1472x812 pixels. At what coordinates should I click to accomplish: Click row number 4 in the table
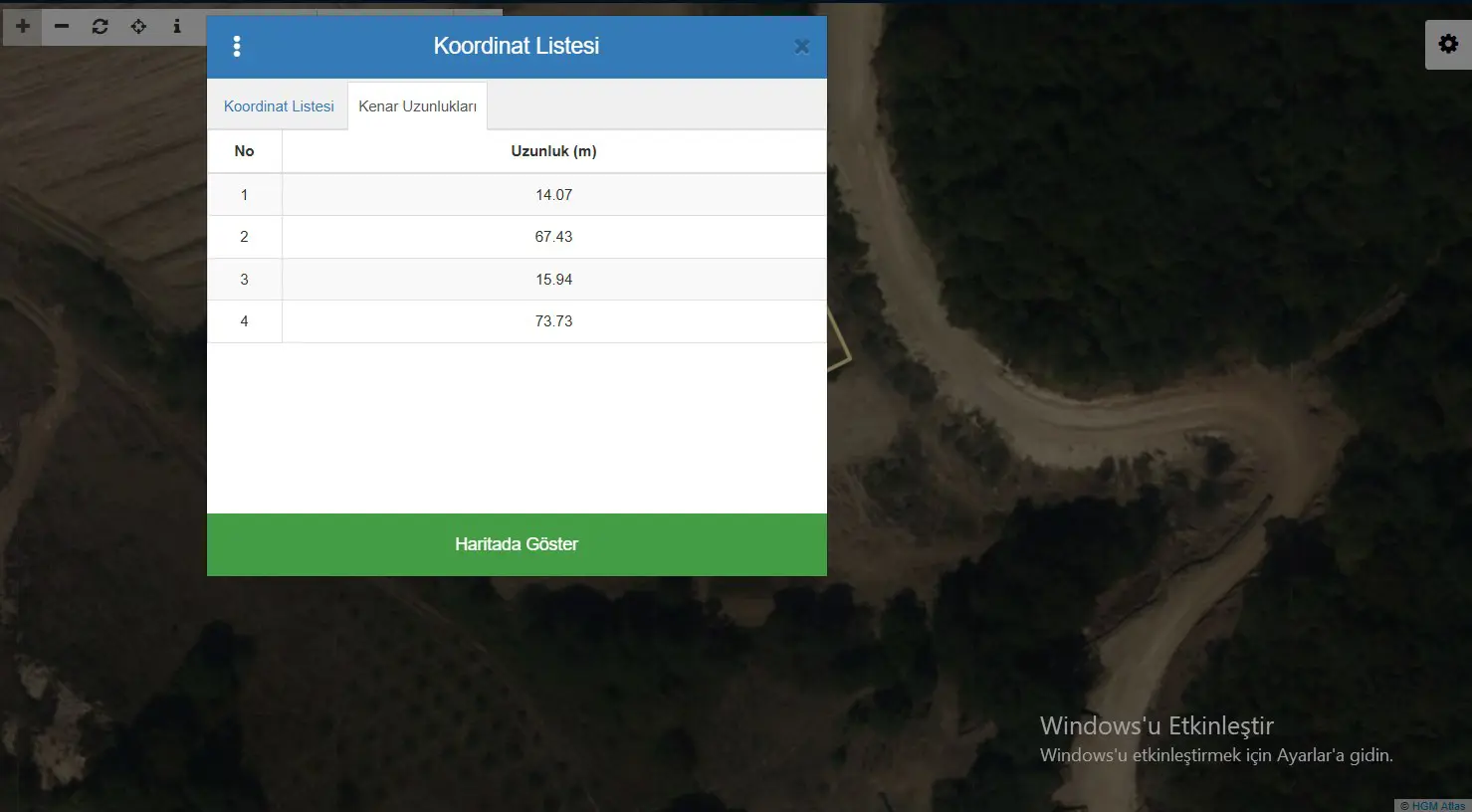tap(244, 321)
